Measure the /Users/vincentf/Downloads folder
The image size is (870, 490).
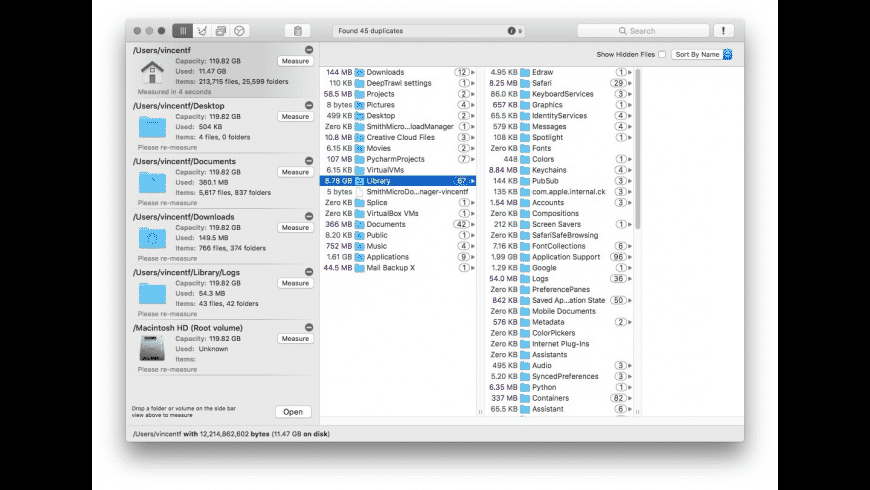click(x=295, y=228)
